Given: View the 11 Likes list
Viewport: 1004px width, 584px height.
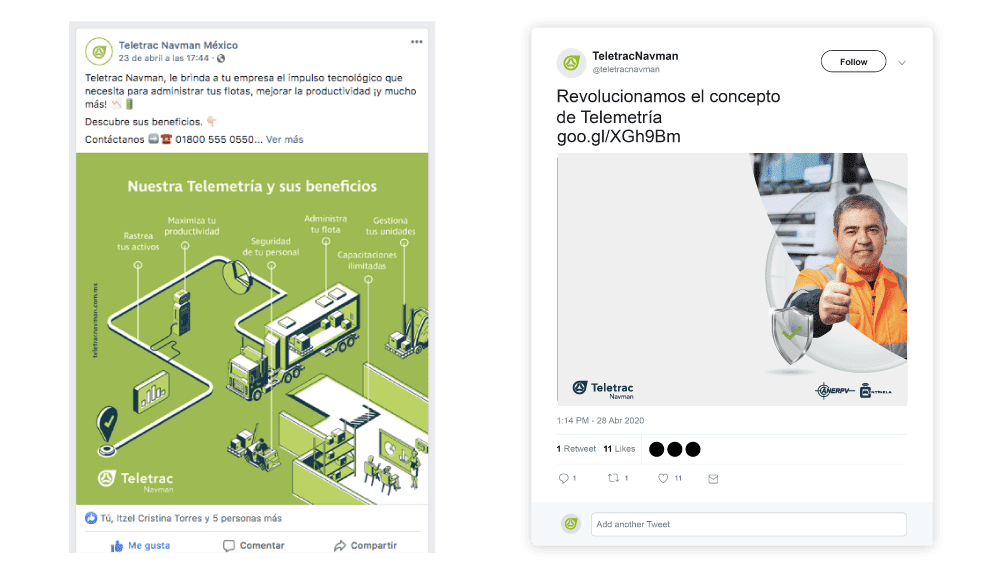Looking at the screenshot, I should (619, 449).
